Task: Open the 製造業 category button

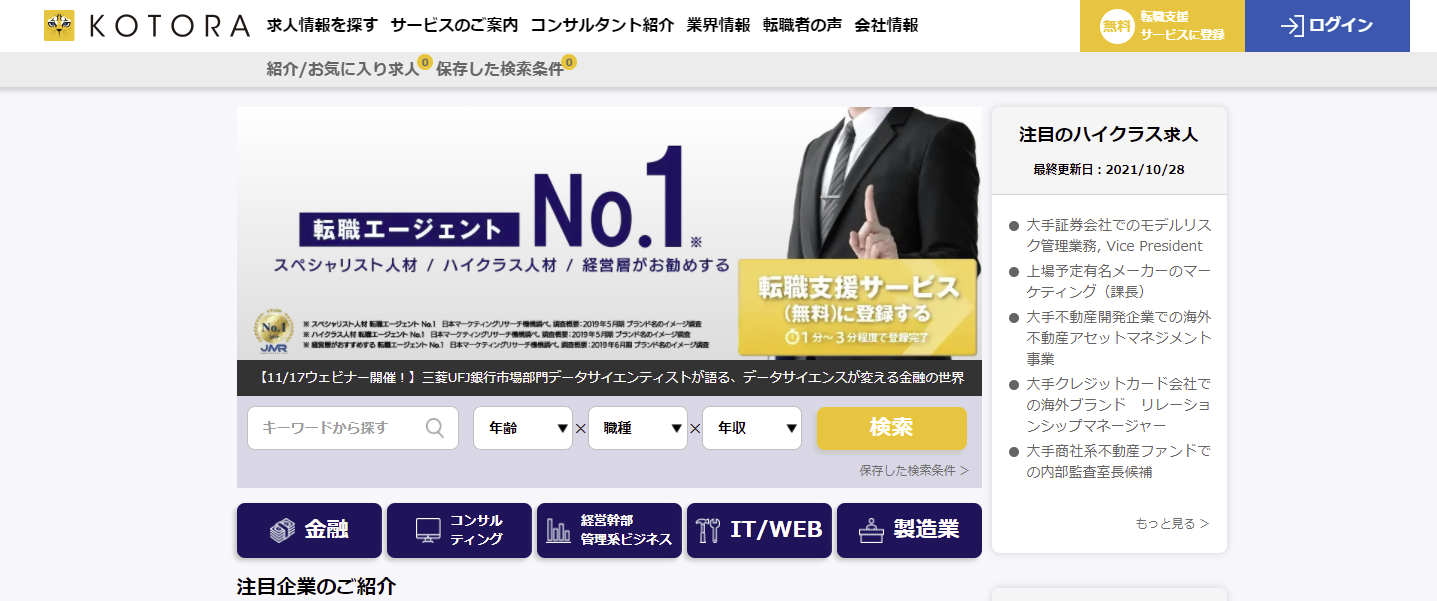Action: [x=909, y=530]
